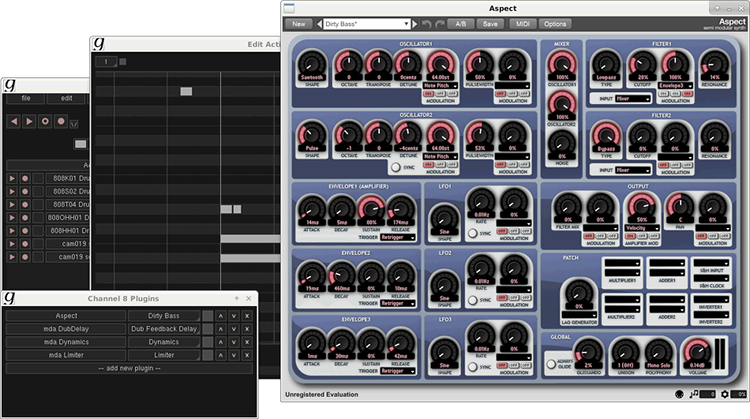
Task: Open the Options menu in Aspect
Action: tap(555, 24)
